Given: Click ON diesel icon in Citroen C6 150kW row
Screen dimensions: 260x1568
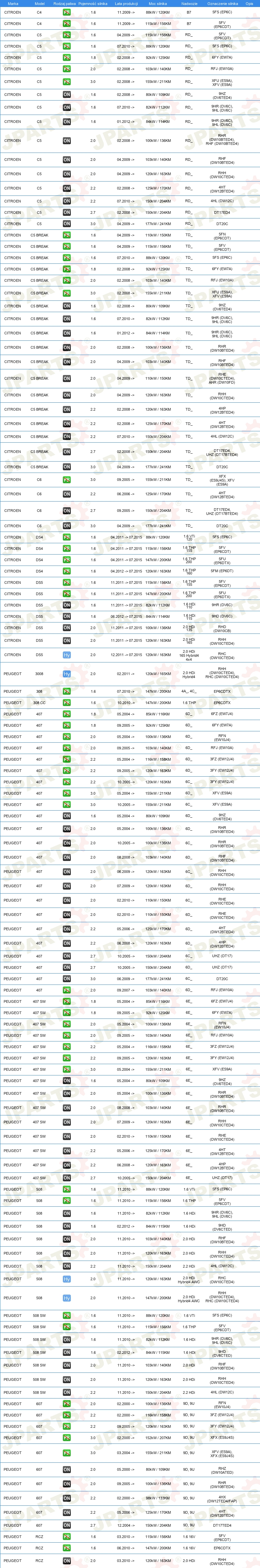Looking at the screenshot, I should click(67, 511).
